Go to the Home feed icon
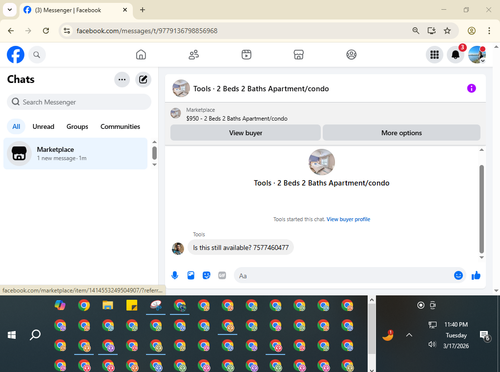The height and width of the screenshot is (372, 500). [141, 54]
